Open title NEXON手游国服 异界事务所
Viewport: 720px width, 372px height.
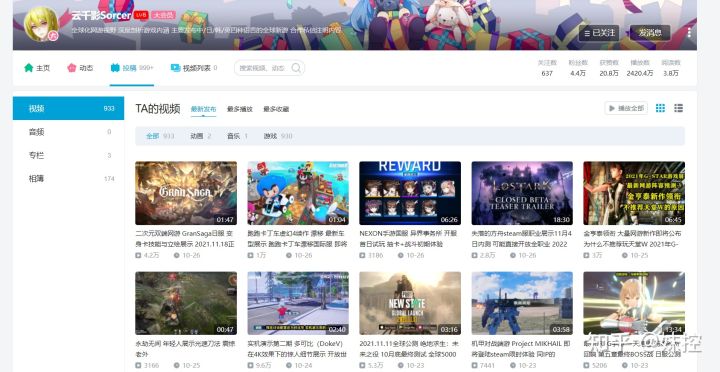[x=408, y=239]
